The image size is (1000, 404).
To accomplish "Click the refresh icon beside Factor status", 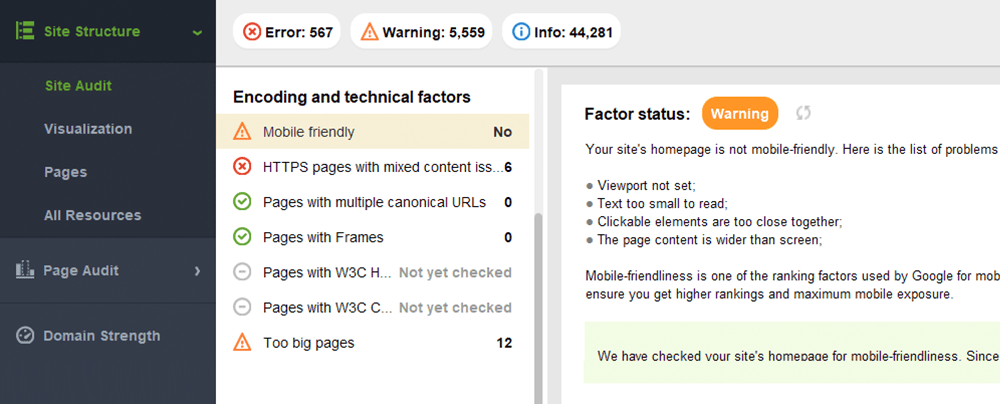I will click(x=803, y=114).
